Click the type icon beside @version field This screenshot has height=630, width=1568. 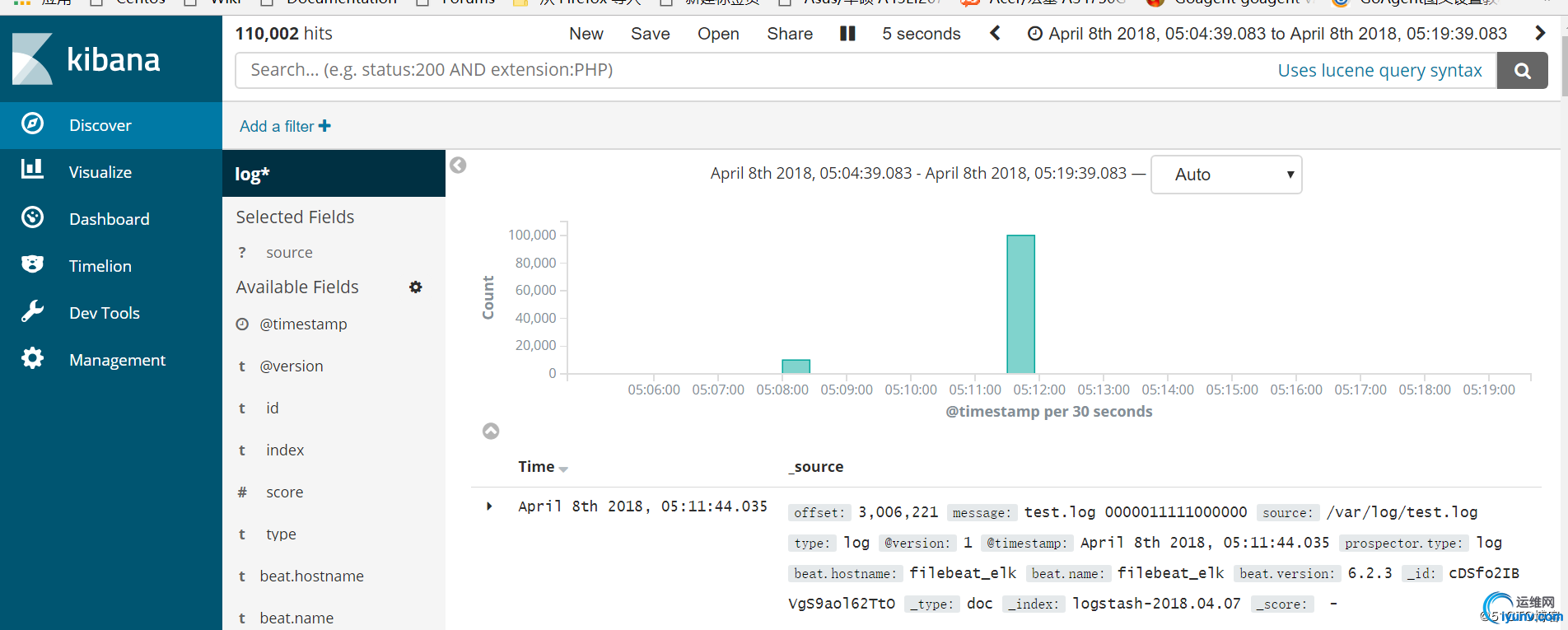[x=242, y=366]
